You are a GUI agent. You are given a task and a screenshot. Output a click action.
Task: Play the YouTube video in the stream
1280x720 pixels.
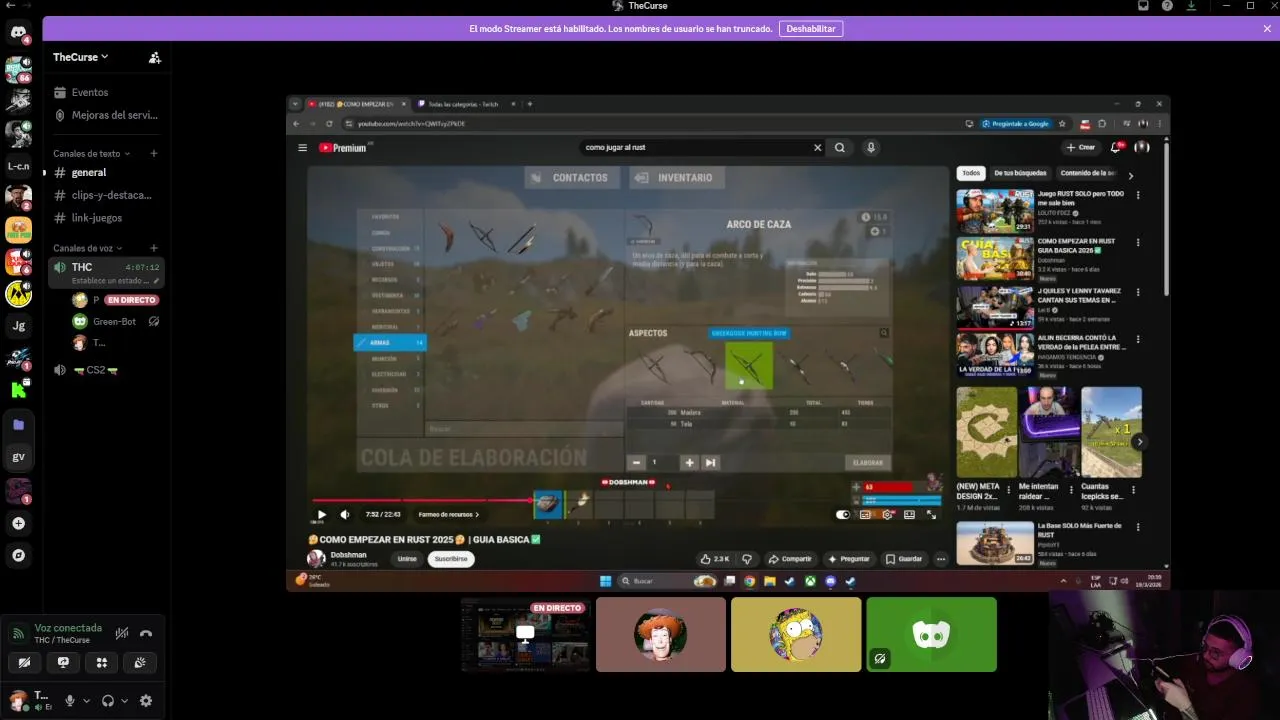(321, 515)
